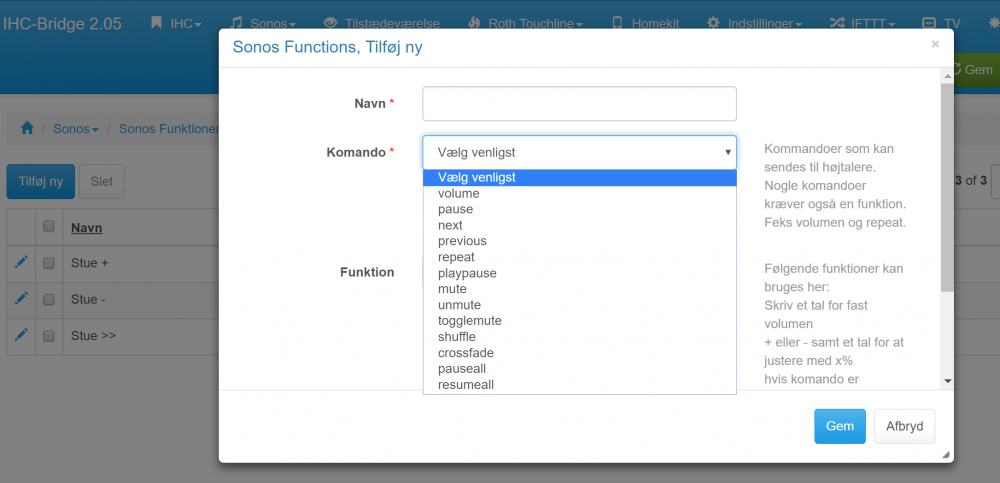Open the Komando dropdown selector
Viewport: 1000px width, 483px height.
(x=579, y=152)
